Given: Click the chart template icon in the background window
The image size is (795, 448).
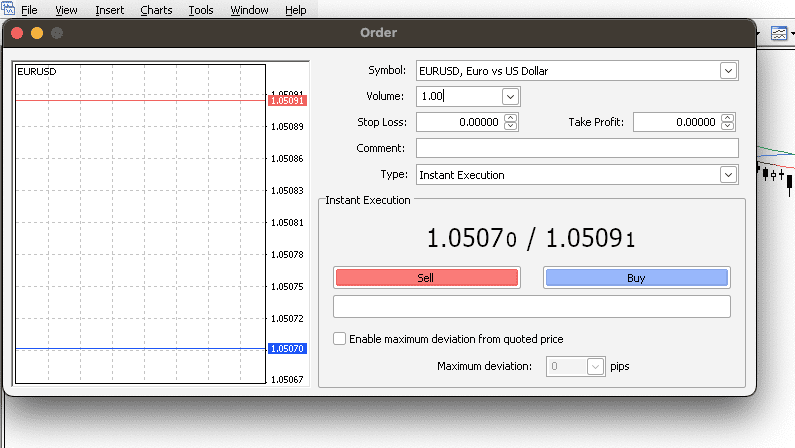Looking at the screenshot, I should 779,33.
